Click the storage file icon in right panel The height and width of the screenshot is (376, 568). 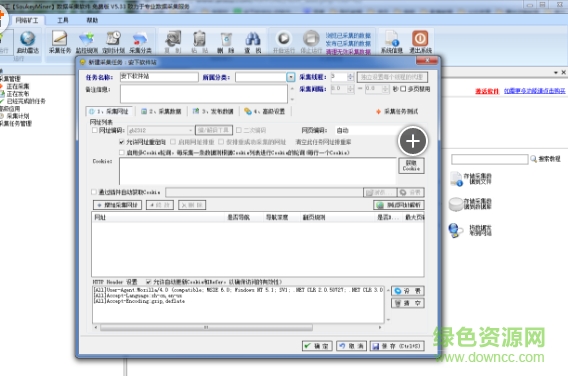tap(456, 179)
